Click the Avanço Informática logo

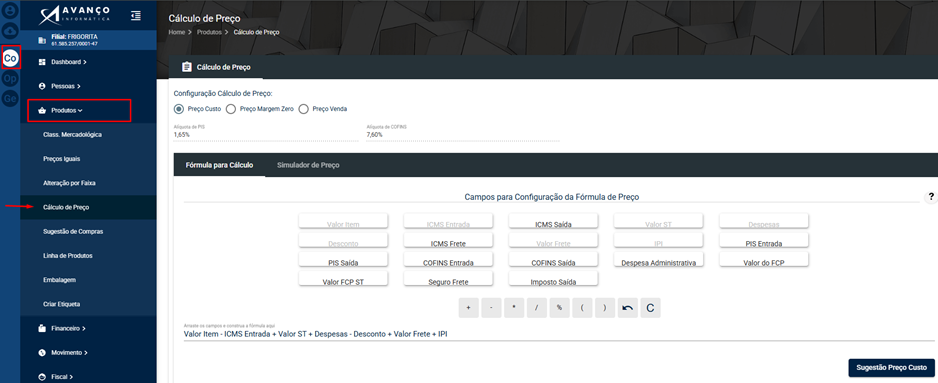coord(75,15)
